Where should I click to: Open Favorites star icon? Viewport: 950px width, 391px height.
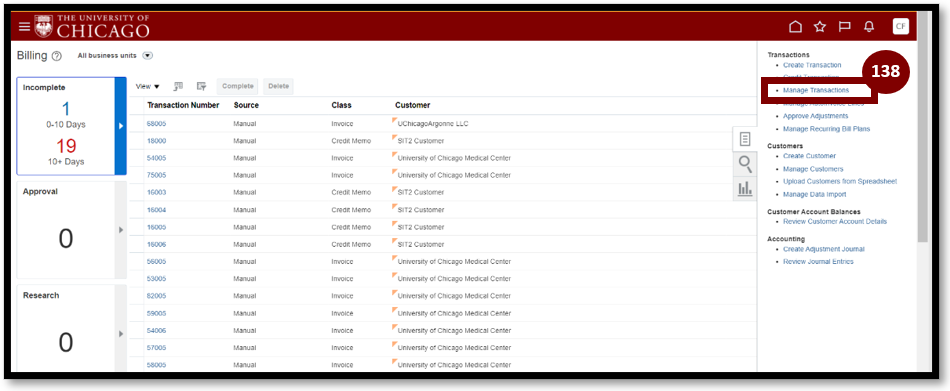click(x=820, y=27)
